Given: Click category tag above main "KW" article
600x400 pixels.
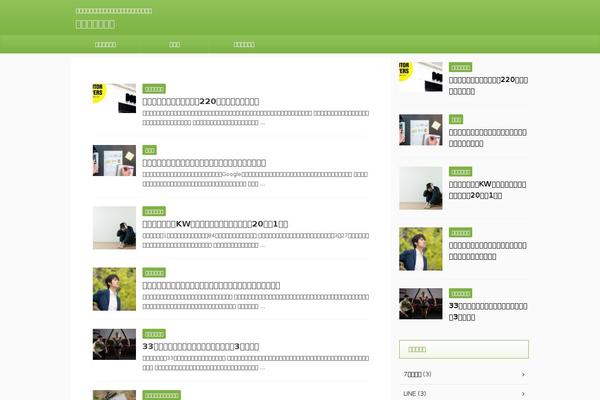Looking at the screenshot, I should [x=154, y=211].
